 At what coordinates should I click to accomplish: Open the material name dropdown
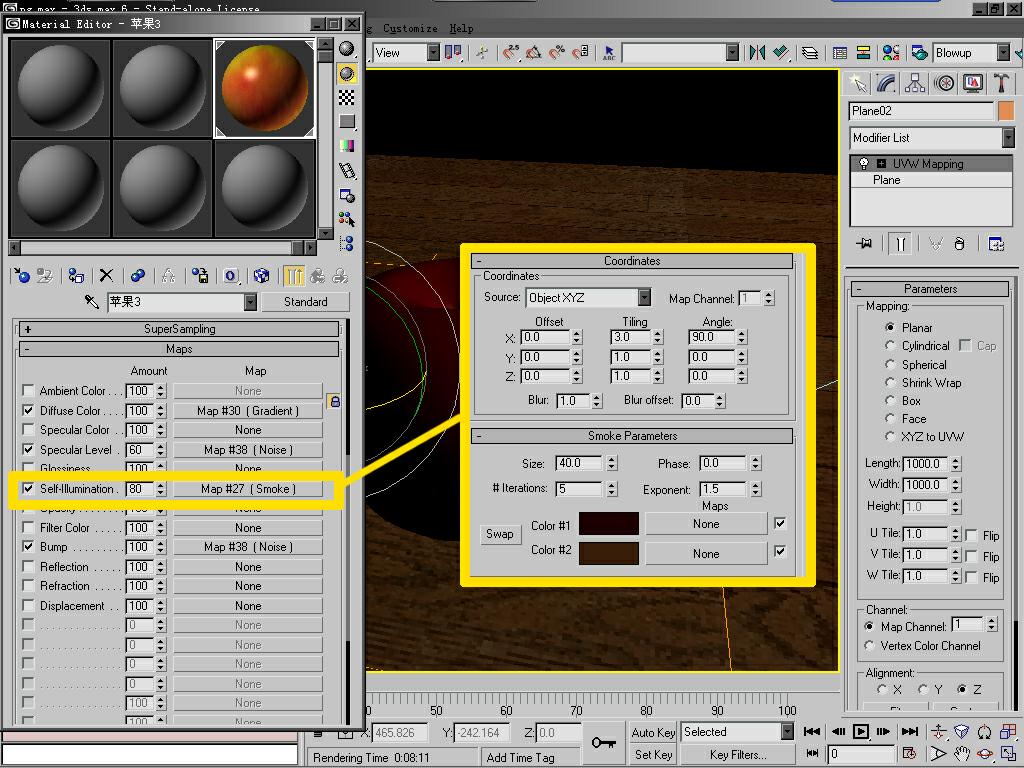[250, 302]
